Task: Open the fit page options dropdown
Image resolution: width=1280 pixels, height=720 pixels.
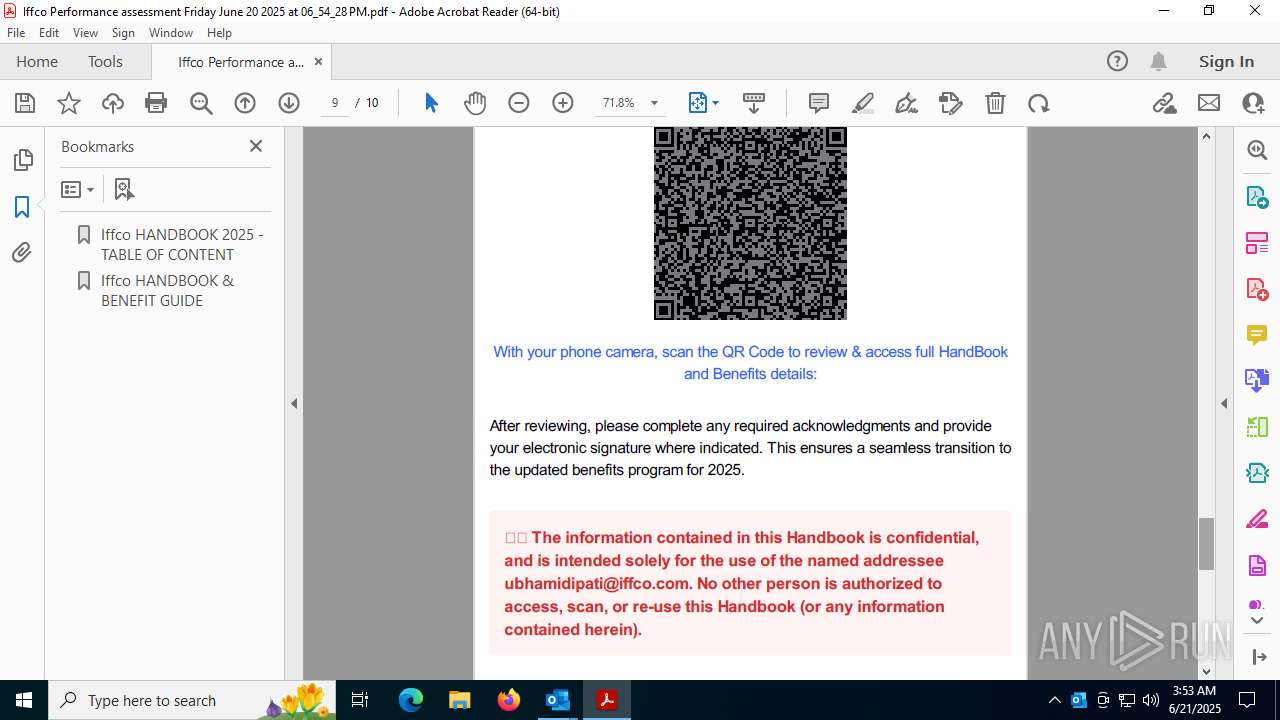Action: point(704,103)
